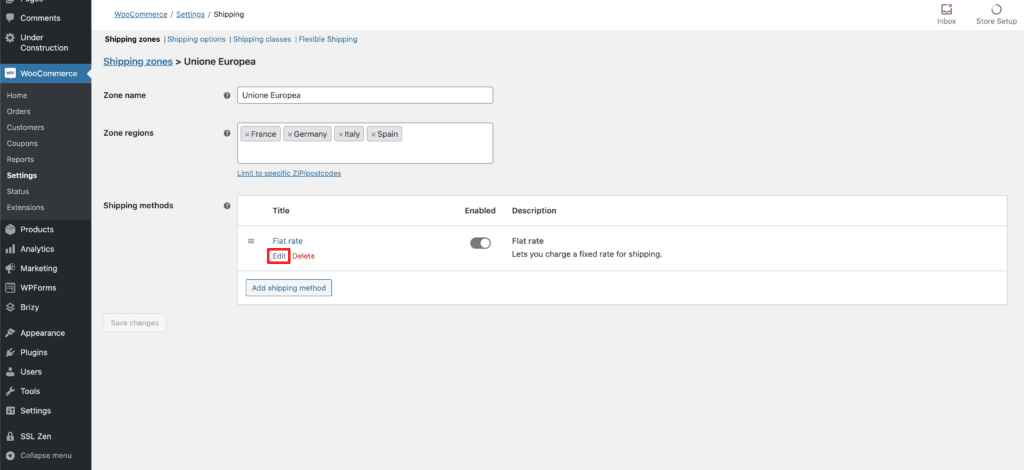This screenshot has height=470, width=1024.
Task: Click inside Zone regions selection box
Action: point(365,143)
